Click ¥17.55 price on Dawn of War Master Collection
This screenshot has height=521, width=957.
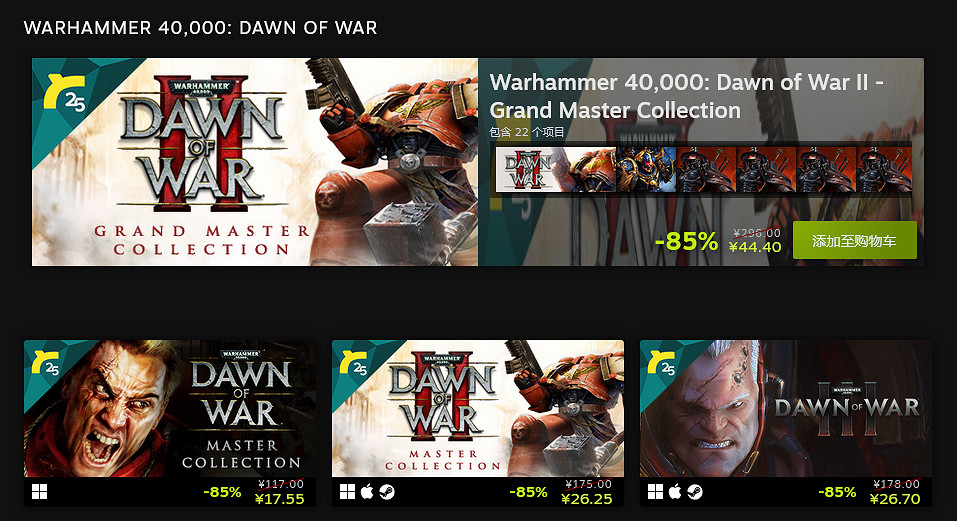click(x=280, y=499)
